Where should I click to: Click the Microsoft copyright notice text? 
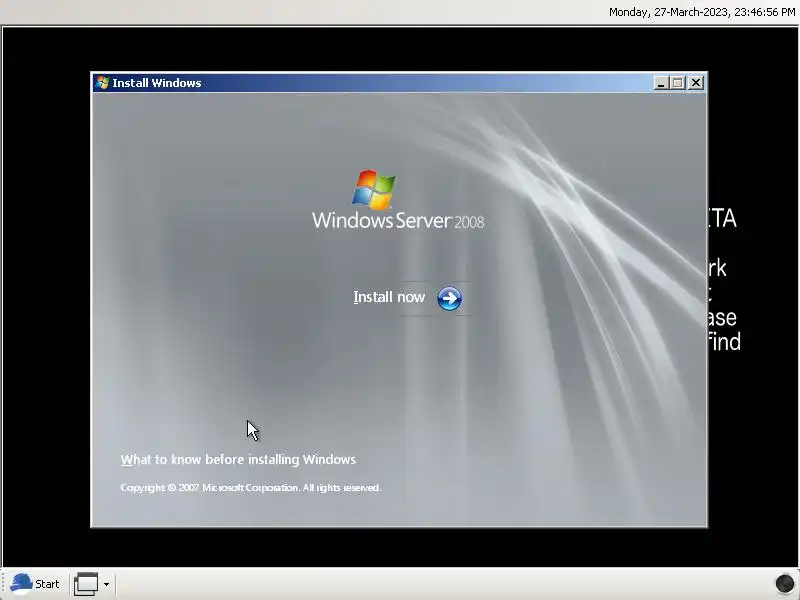click(251, 488)
